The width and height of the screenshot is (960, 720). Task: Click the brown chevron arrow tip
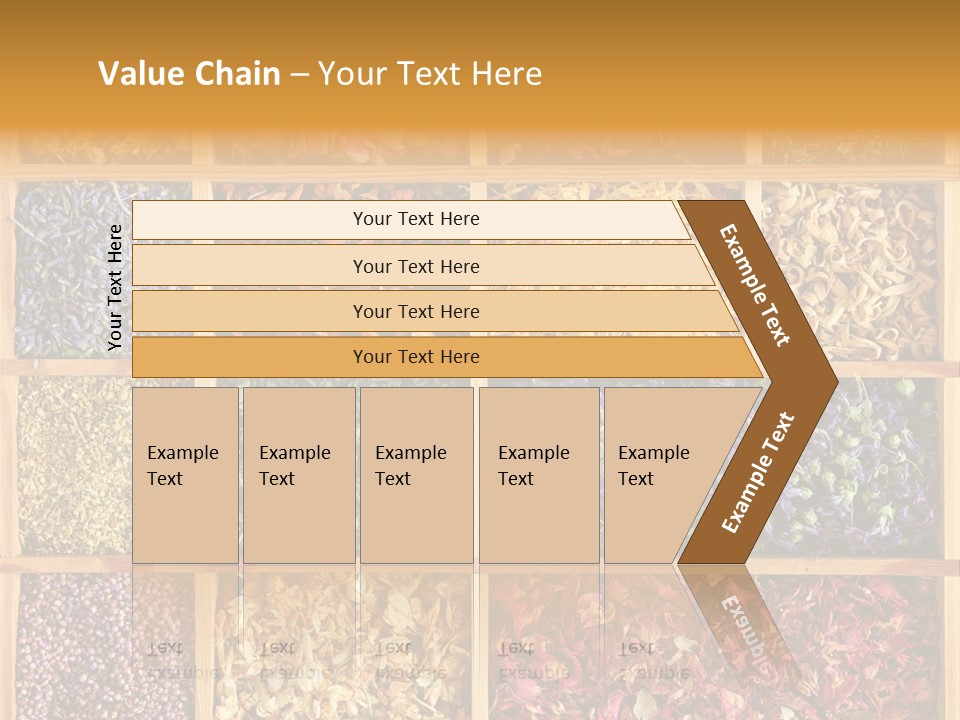click(x=822, y=381)
